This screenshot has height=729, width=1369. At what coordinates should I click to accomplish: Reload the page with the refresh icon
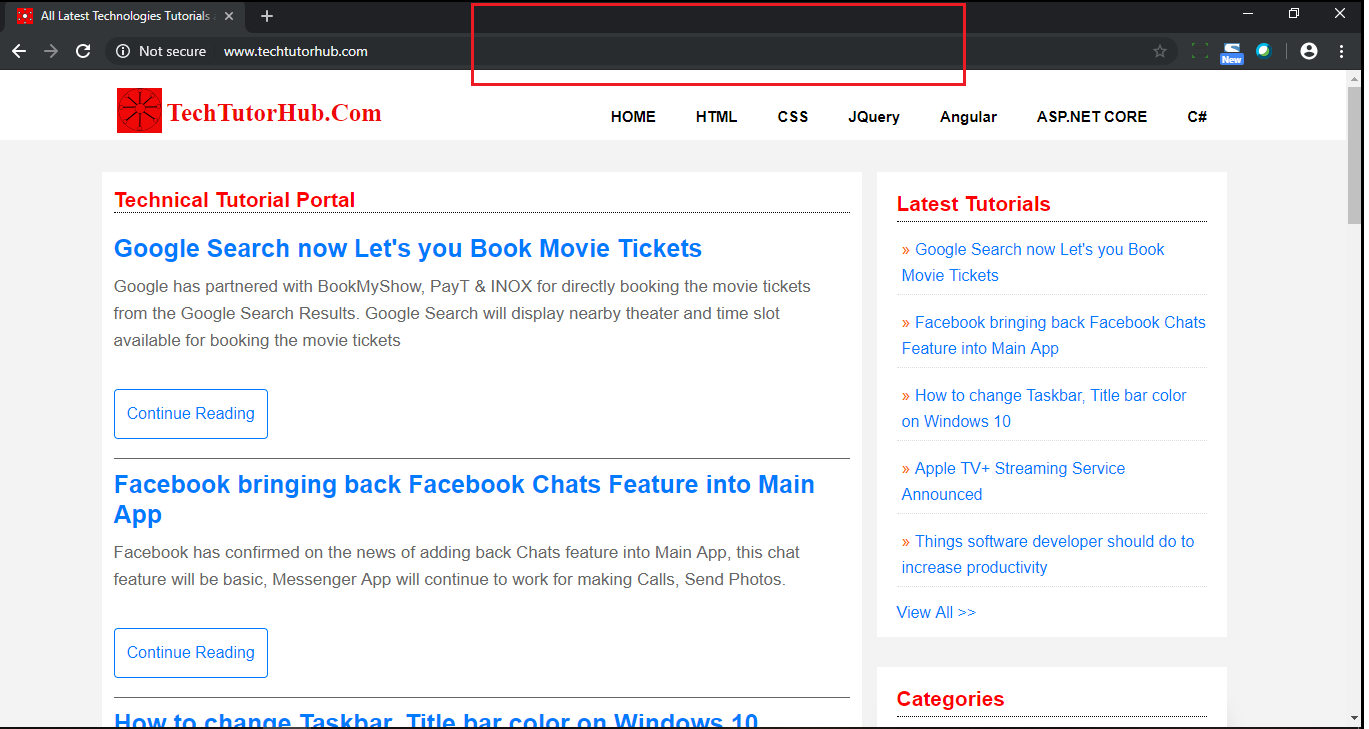click(x=83, y=51)
